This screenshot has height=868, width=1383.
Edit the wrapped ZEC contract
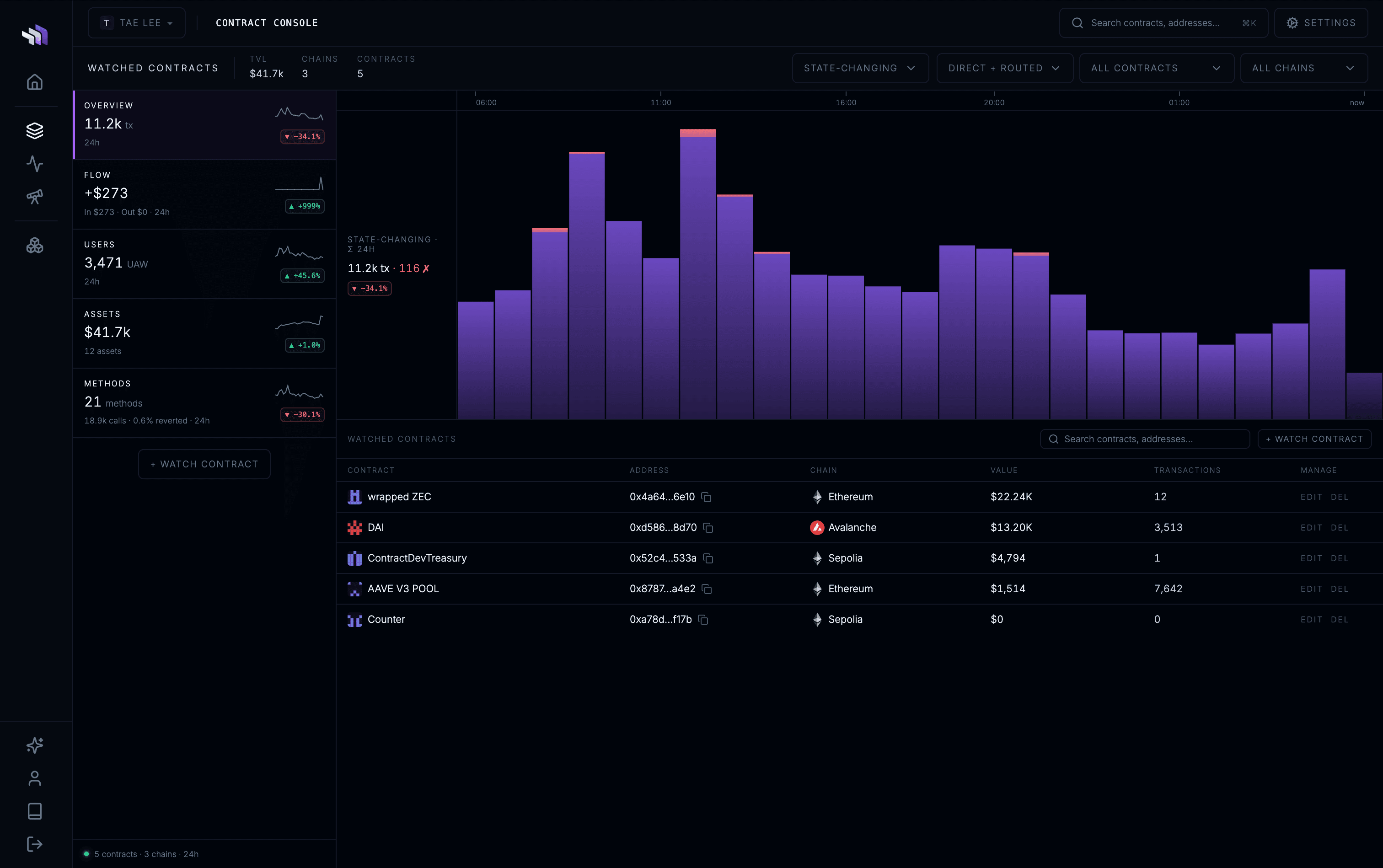coord(1311,497)
